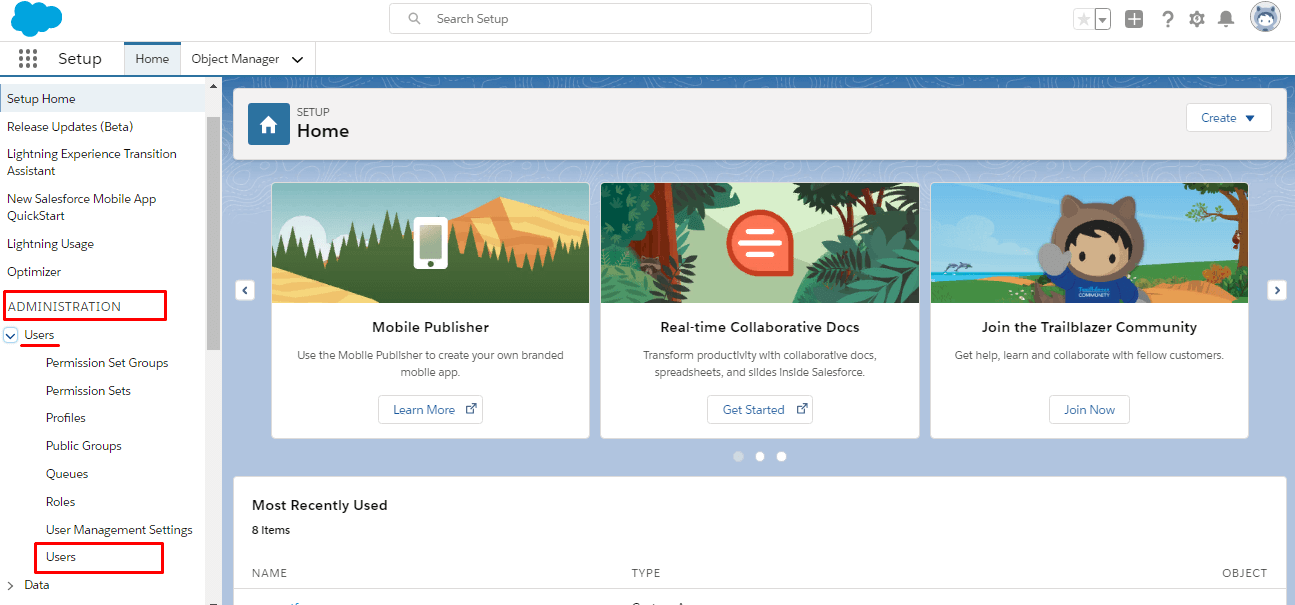Expand the Data section

pos(11,585)
